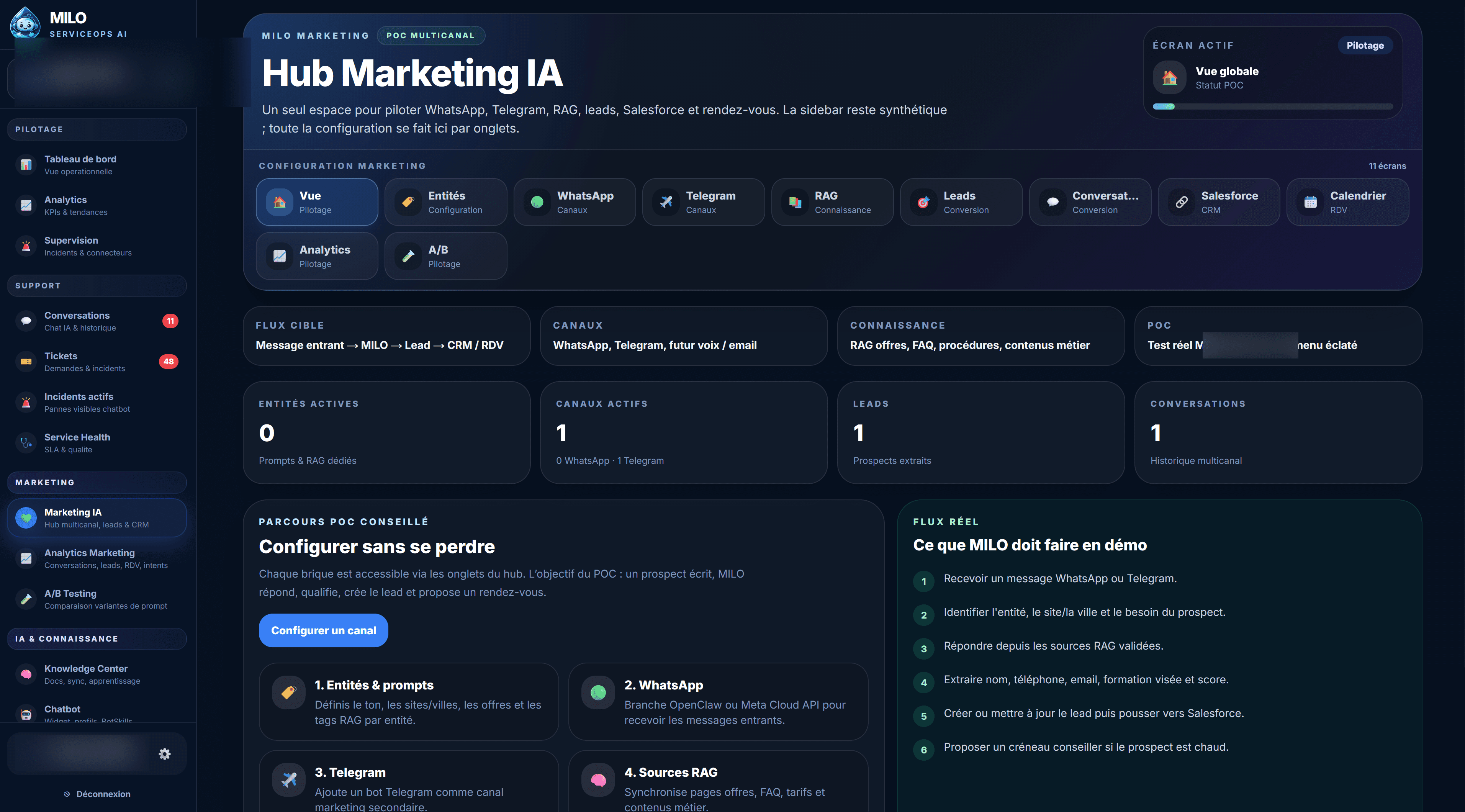Click the '11 écrans' label
1465x812 pixels.
1387,166
